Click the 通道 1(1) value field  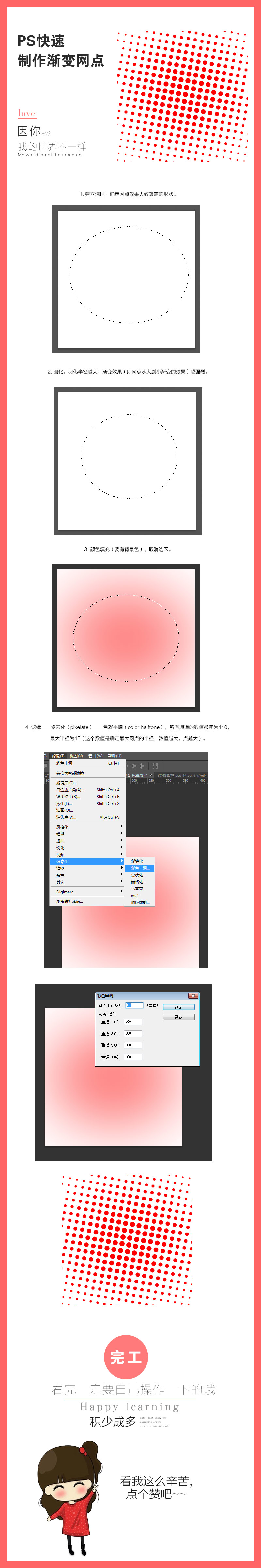point(133,1022)
